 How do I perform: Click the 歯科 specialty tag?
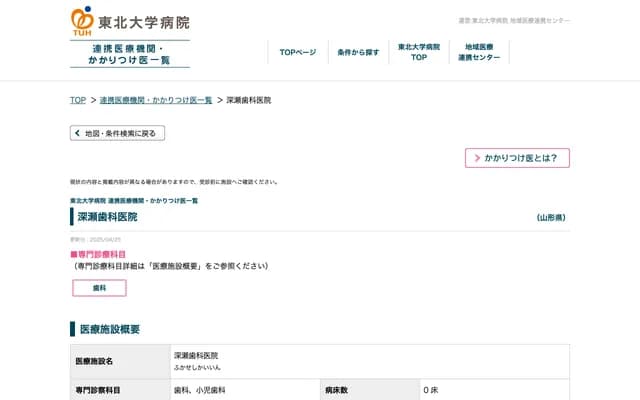pos(99,288)
